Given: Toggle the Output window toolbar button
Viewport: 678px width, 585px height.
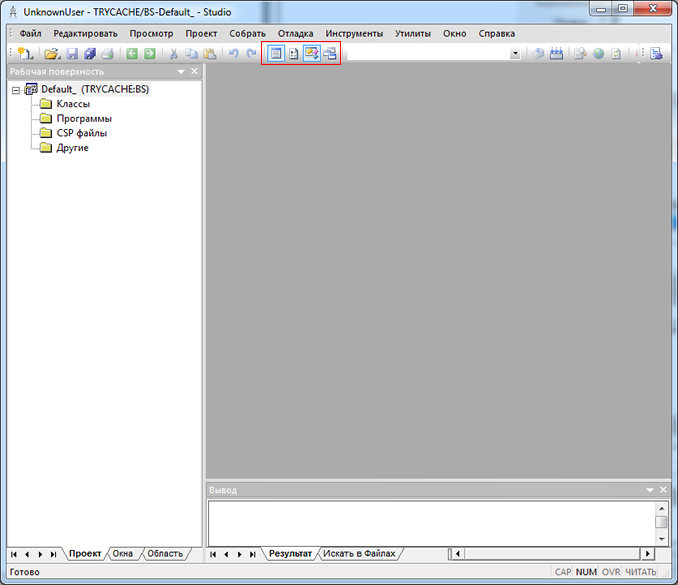Looking at the screenshot, I should pos(312,54).
